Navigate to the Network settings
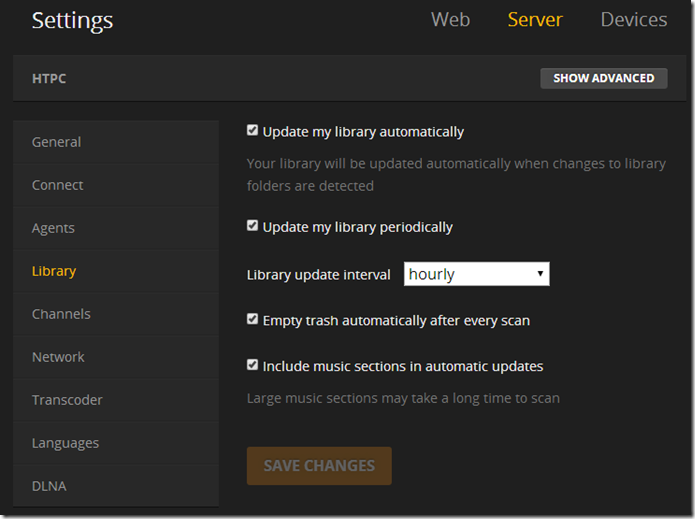The width and height of the screenshot is (695, 519). click(58, 357)
